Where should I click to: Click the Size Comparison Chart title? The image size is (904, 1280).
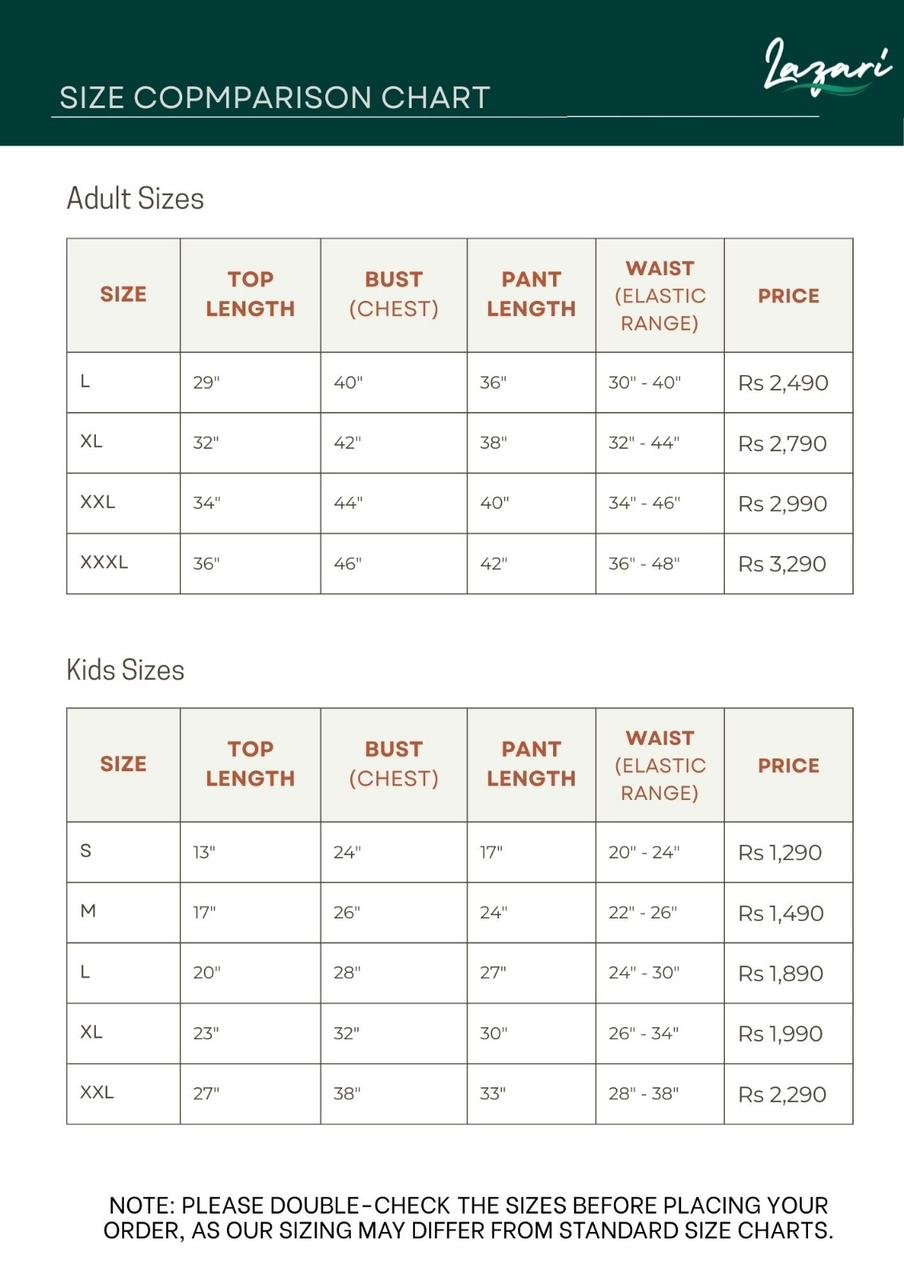point(275,98)
